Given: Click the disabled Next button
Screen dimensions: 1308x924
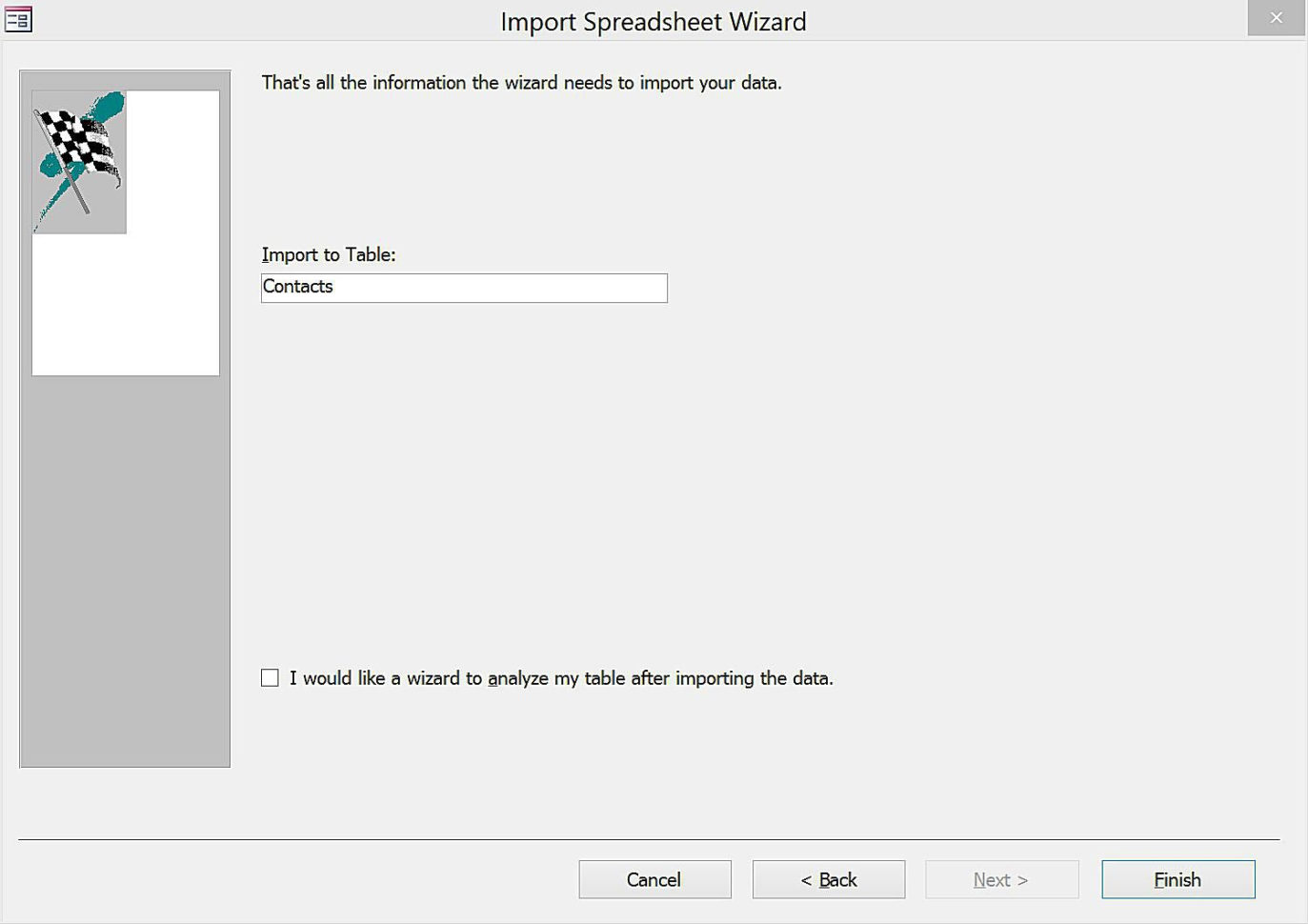Looking at the screenshot, I should tap(1001, 879).
